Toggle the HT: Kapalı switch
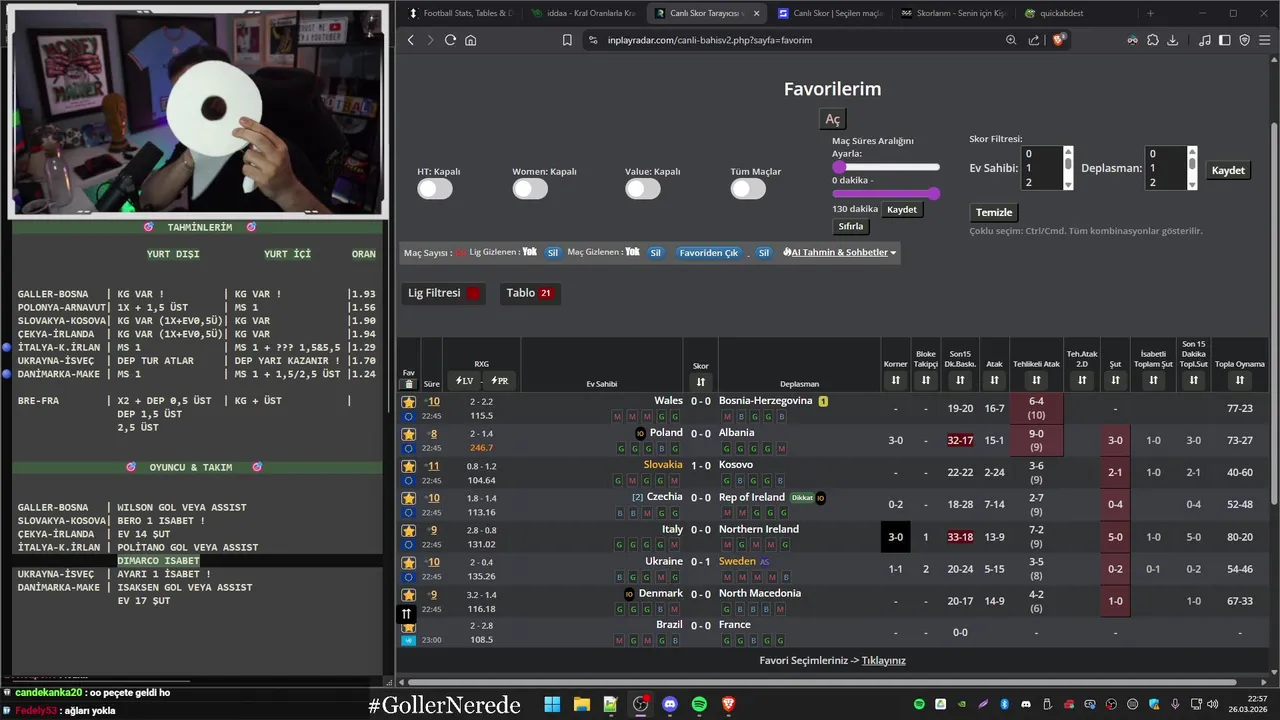Image resolution: width=1280 pixels, height=720 pixels. [435, 189]
